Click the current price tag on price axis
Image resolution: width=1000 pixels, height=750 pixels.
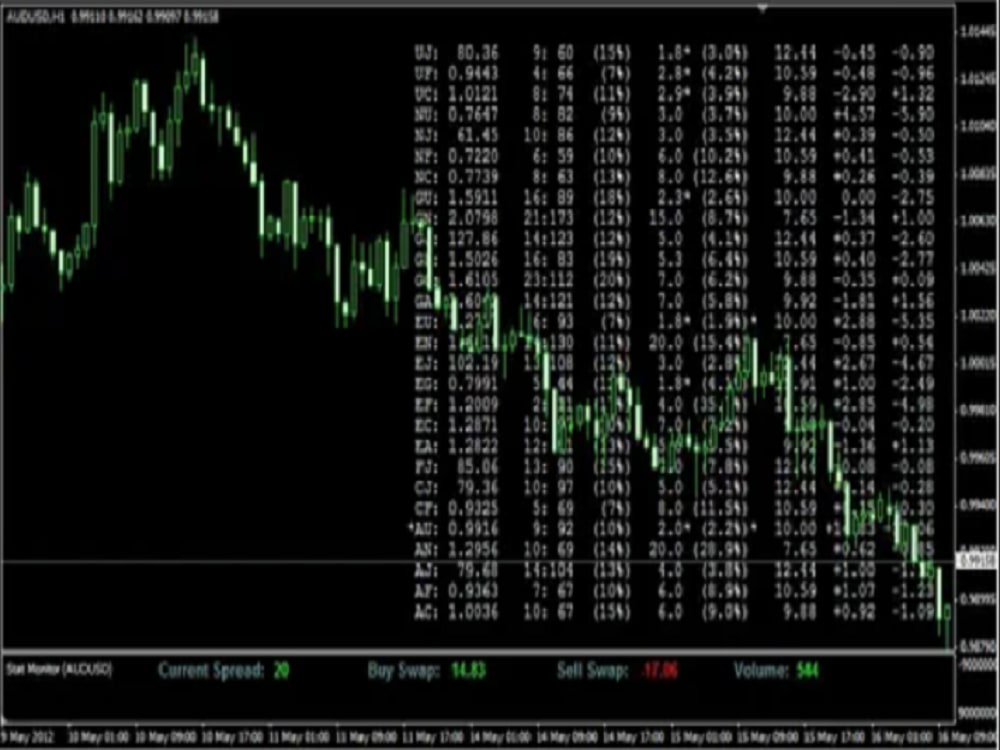pyautogui.click(x=978, y=561)
